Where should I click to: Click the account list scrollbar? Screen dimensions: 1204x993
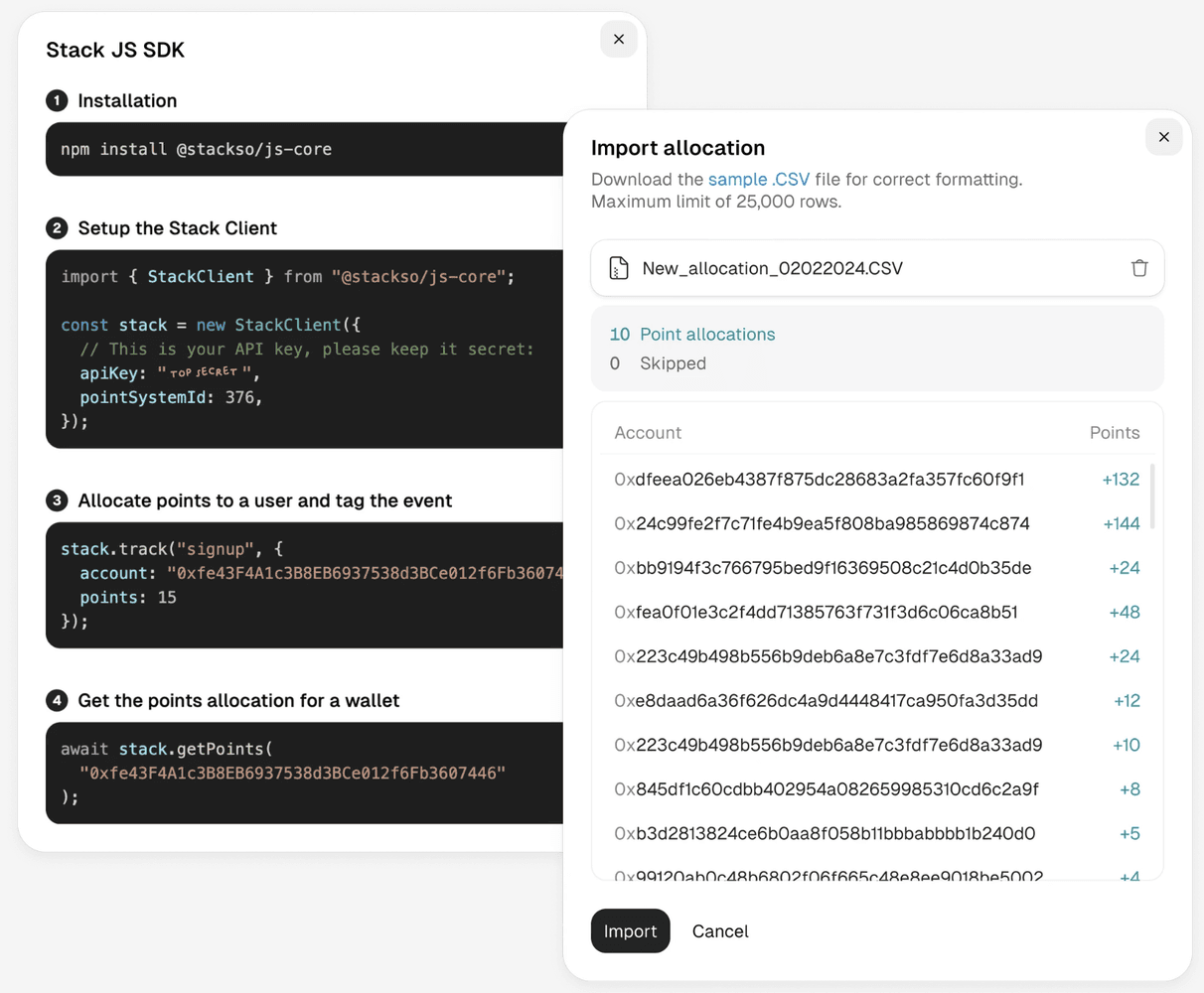coord(1152,496)
